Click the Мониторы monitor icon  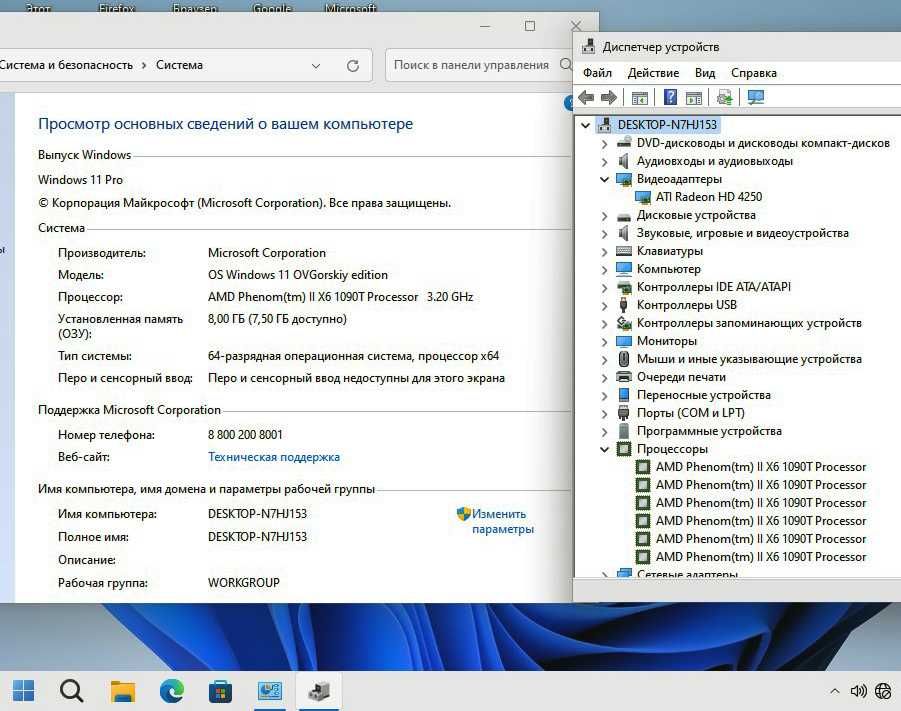point(623,341)
